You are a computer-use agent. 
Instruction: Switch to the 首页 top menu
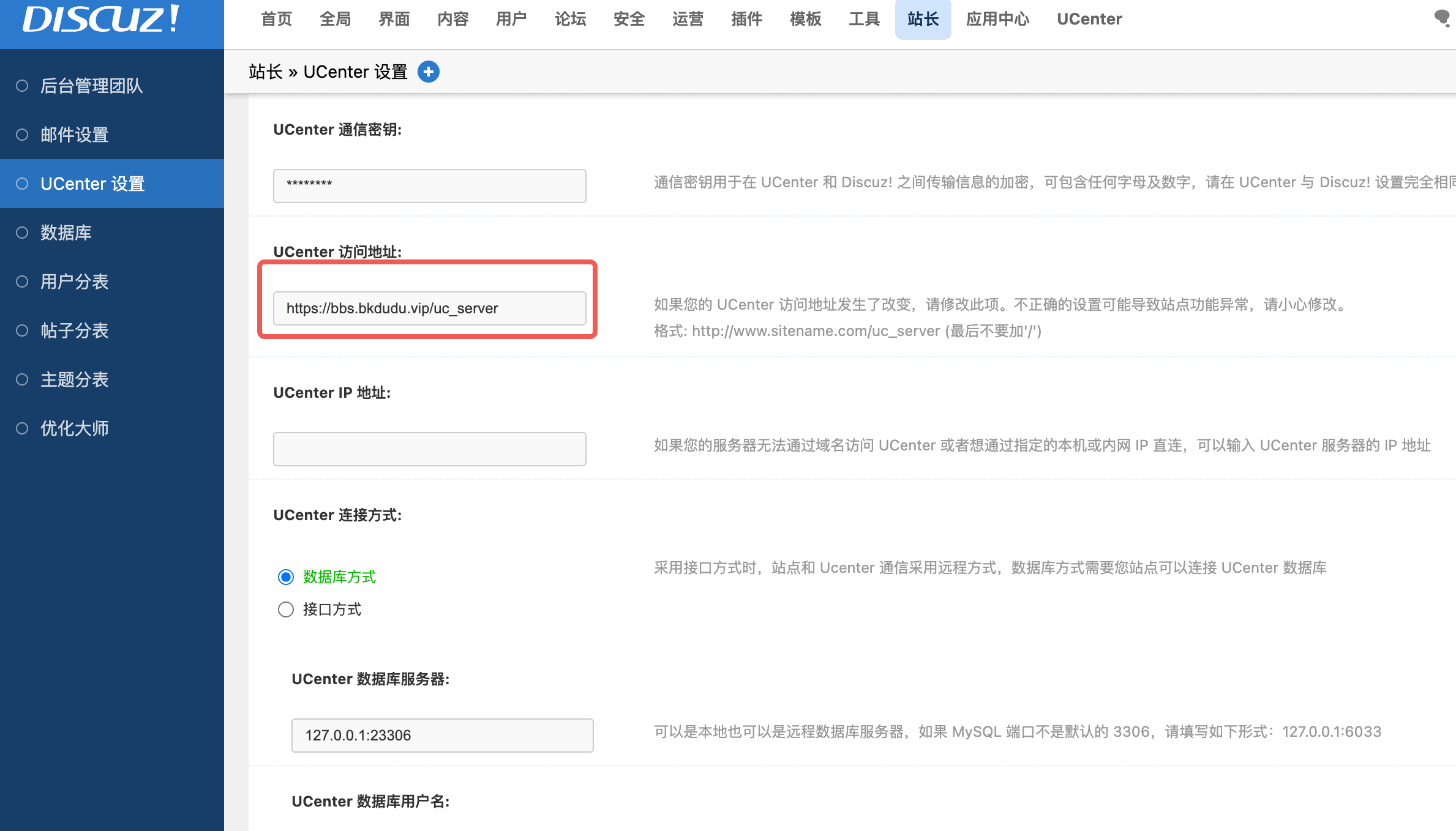(277, 19)
